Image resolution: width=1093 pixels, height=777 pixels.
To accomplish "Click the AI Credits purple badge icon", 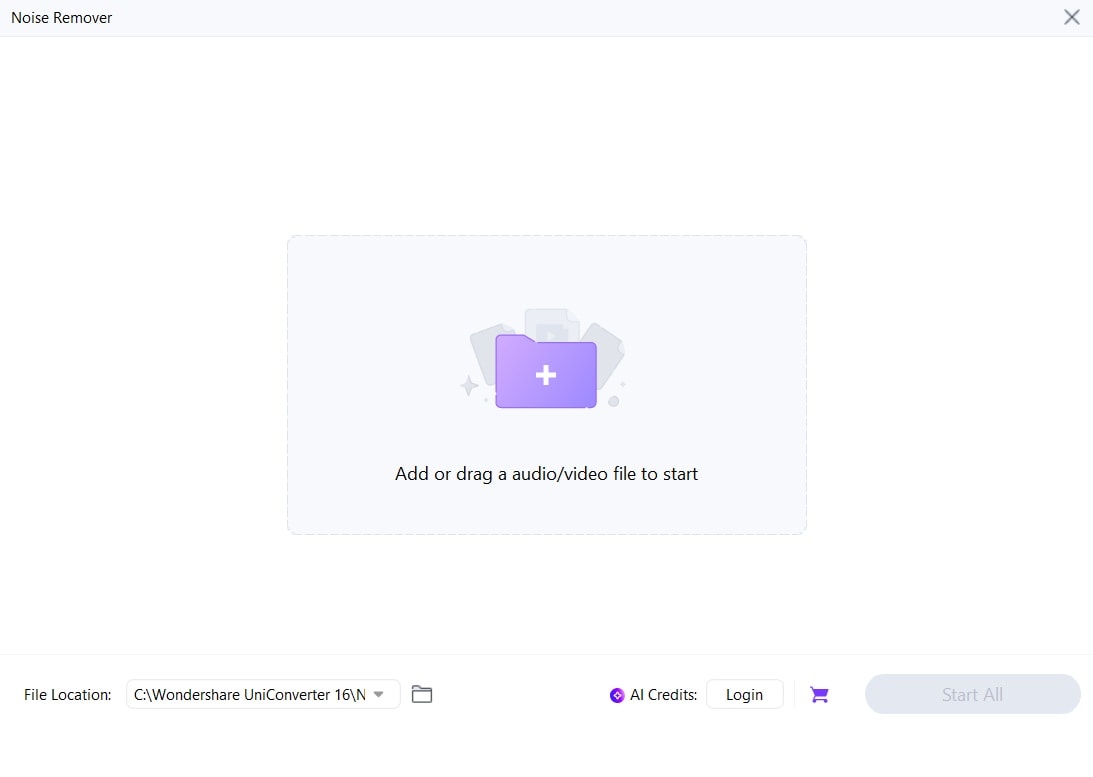I will coord(617,695).
